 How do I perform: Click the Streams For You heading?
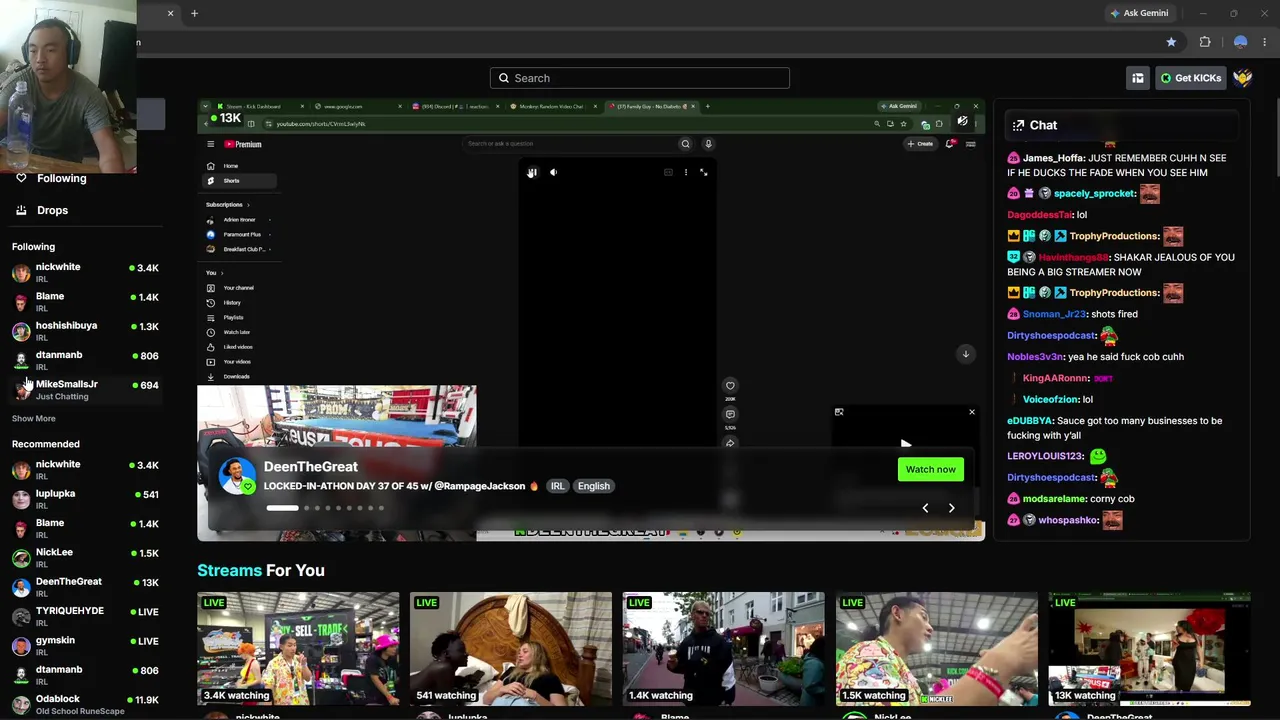click(261, 570)
